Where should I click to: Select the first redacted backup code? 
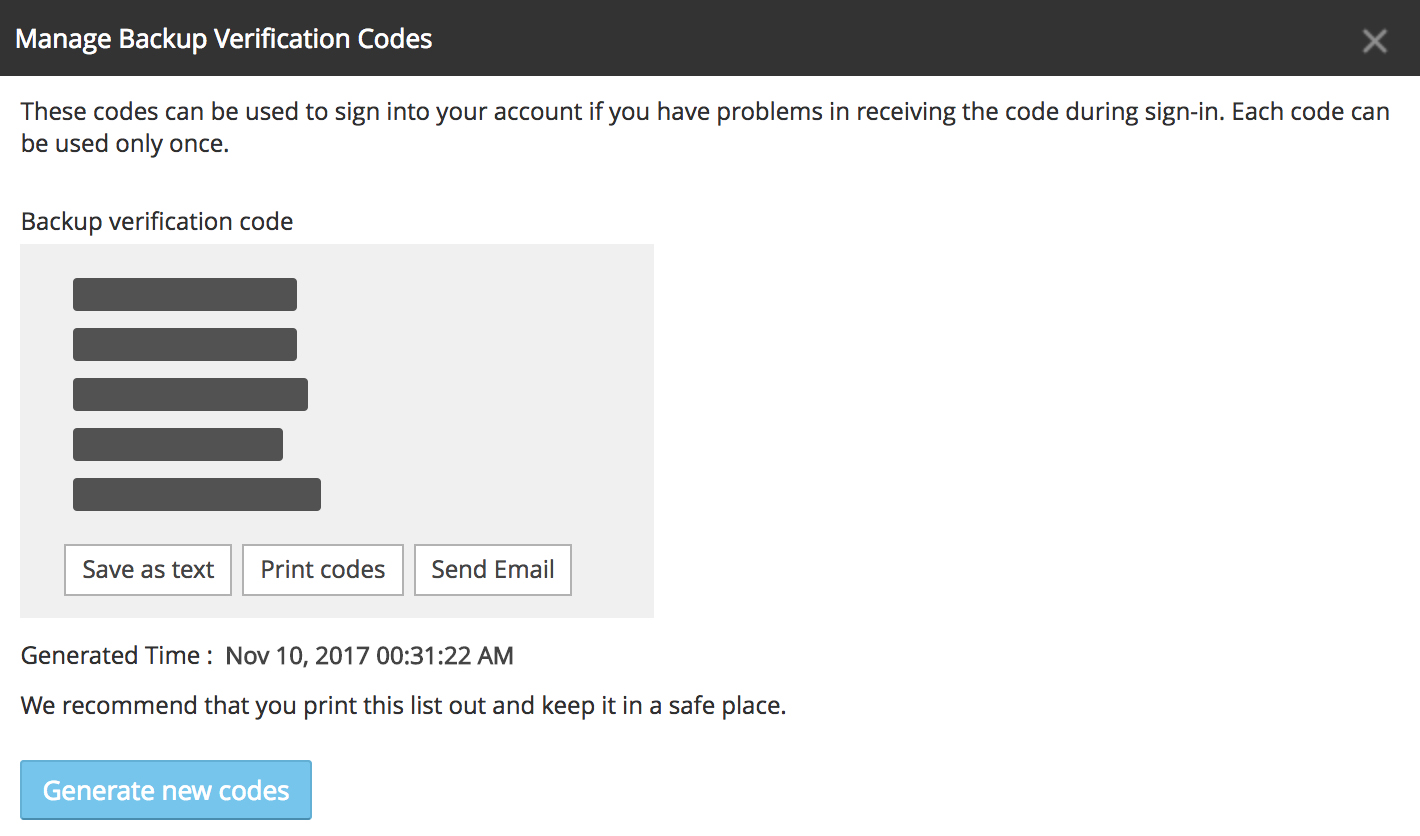click(185, 295)
